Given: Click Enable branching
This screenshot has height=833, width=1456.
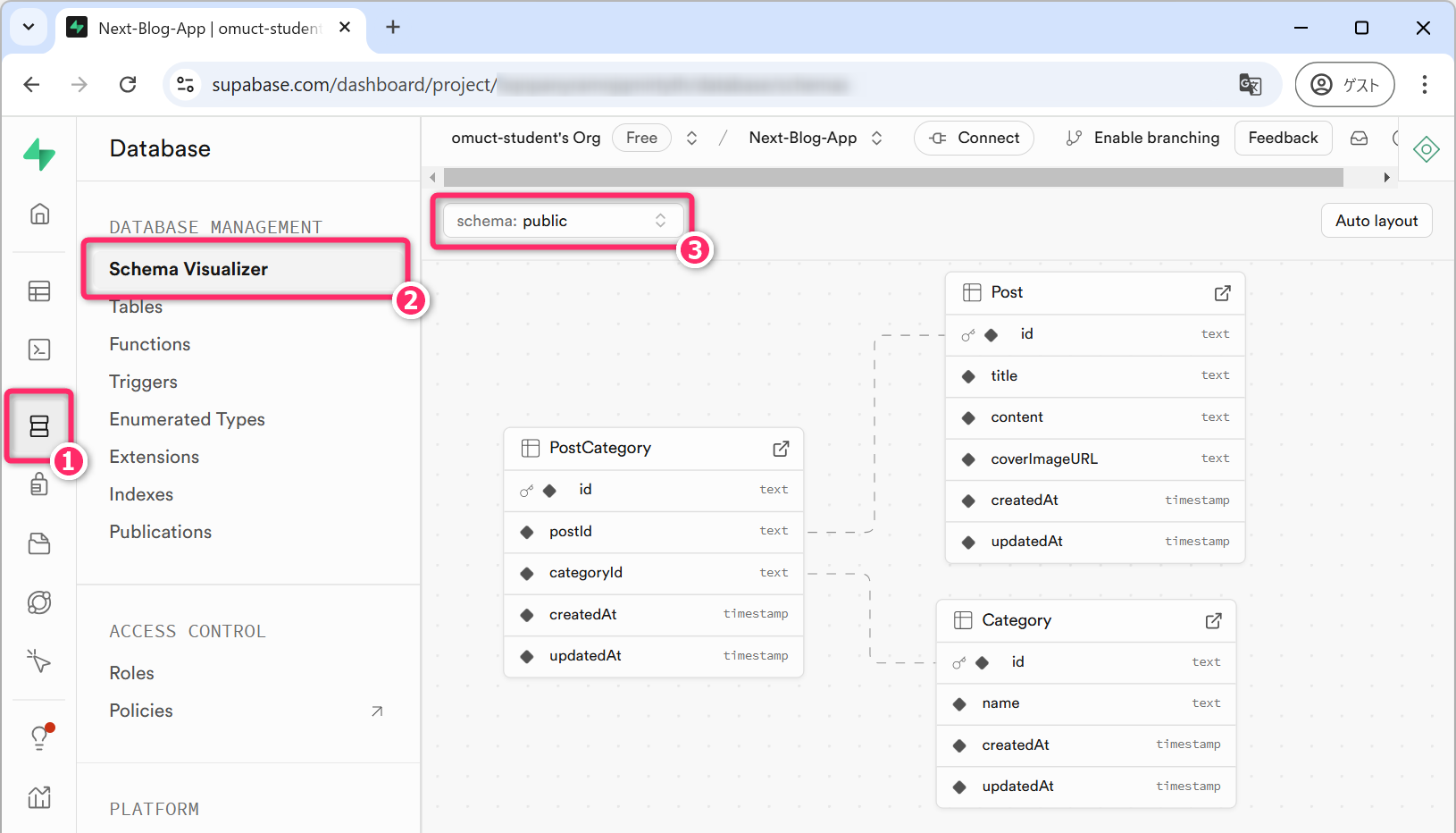Looking at the screenshot, I should tap(1142, 139).
